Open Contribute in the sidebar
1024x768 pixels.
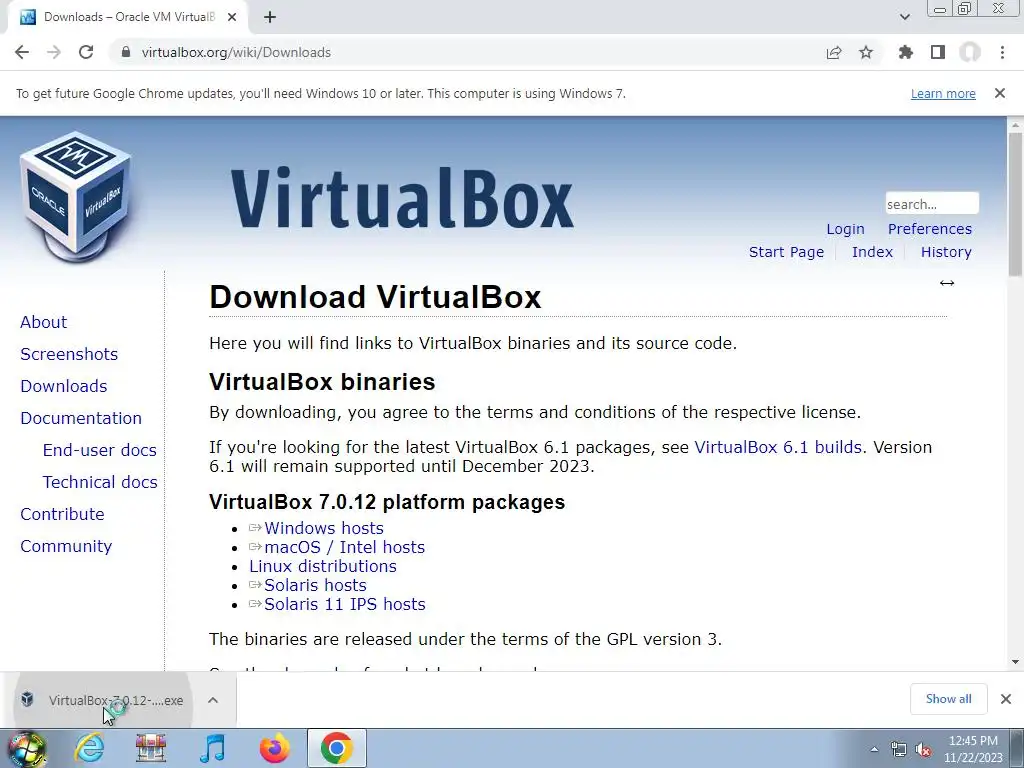coord(63,514)
